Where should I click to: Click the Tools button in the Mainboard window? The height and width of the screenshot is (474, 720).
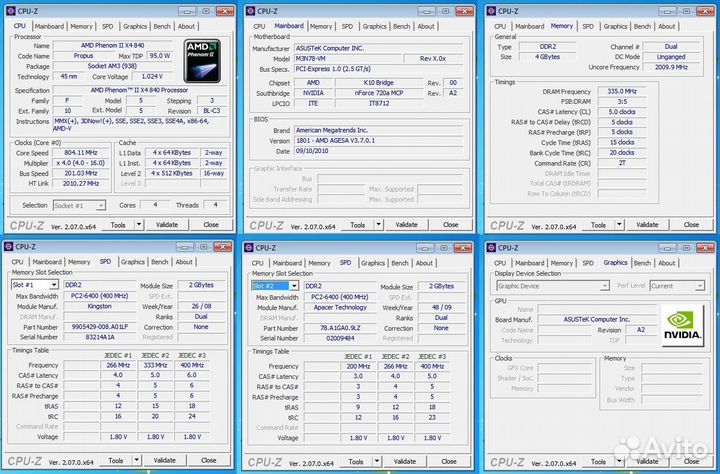(x=357, y=225)
